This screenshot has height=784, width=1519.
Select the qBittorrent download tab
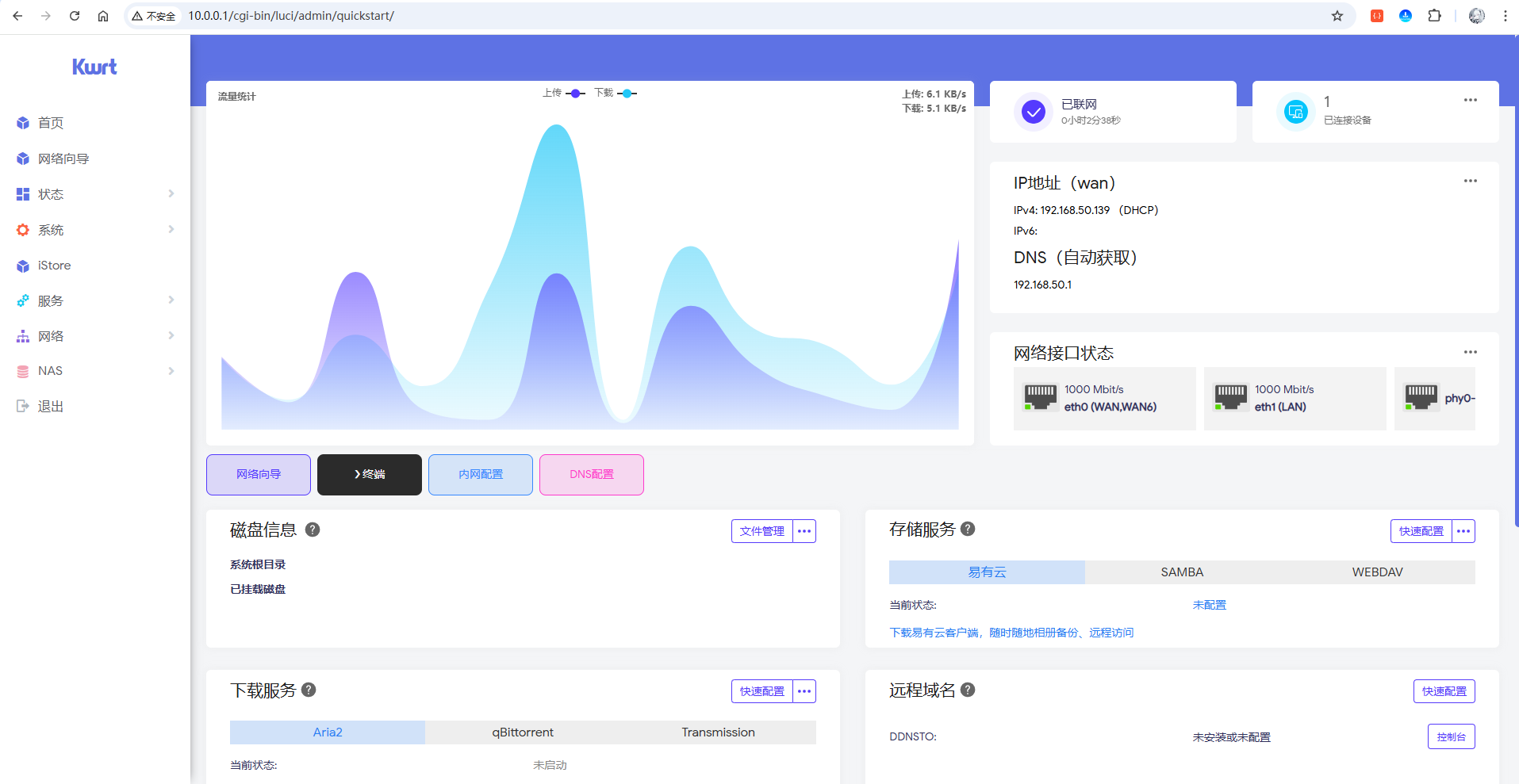[x=523, y=732]
